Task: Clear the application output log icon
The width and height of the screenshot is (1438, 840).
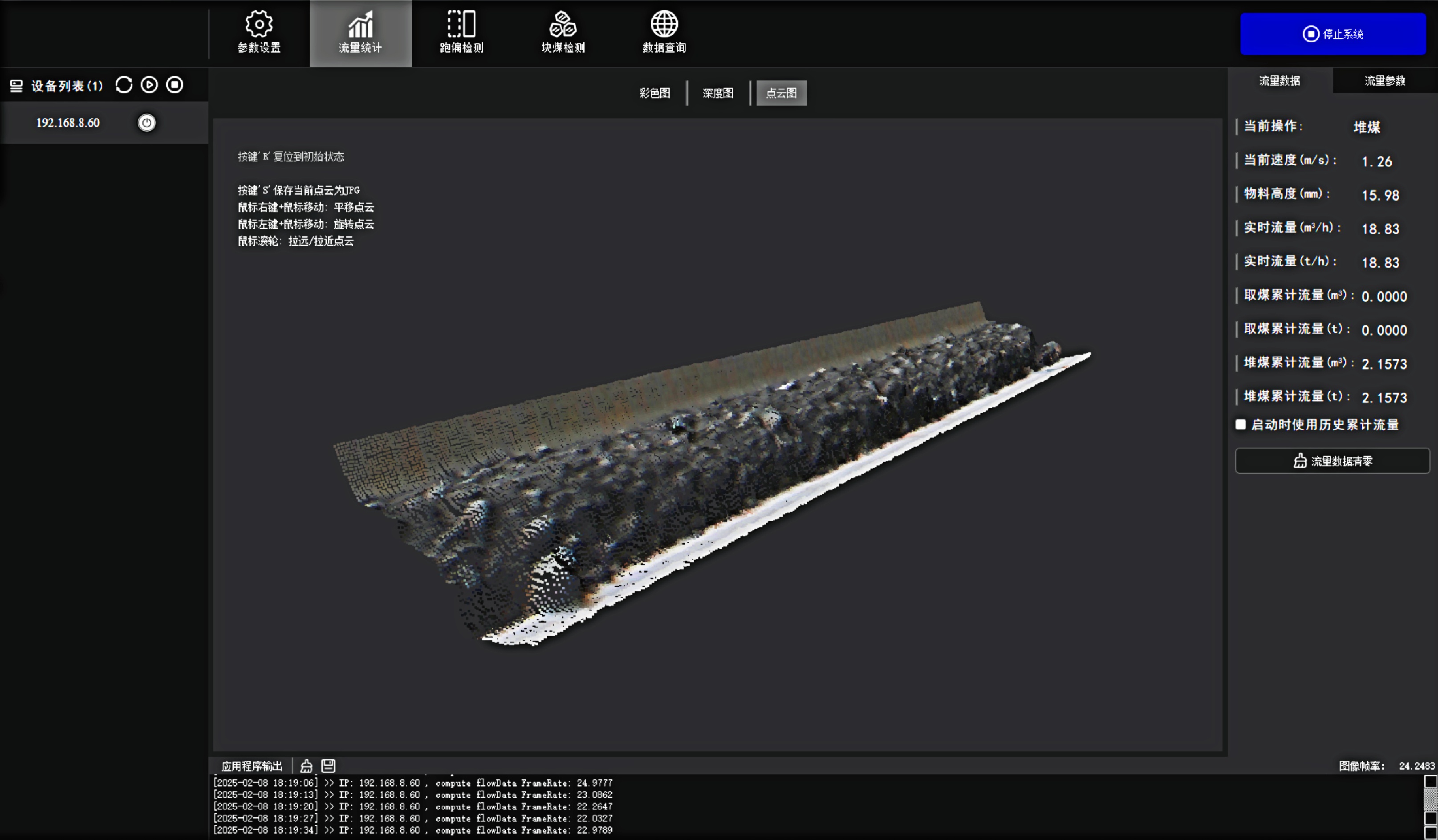Action: coord(306,766)
